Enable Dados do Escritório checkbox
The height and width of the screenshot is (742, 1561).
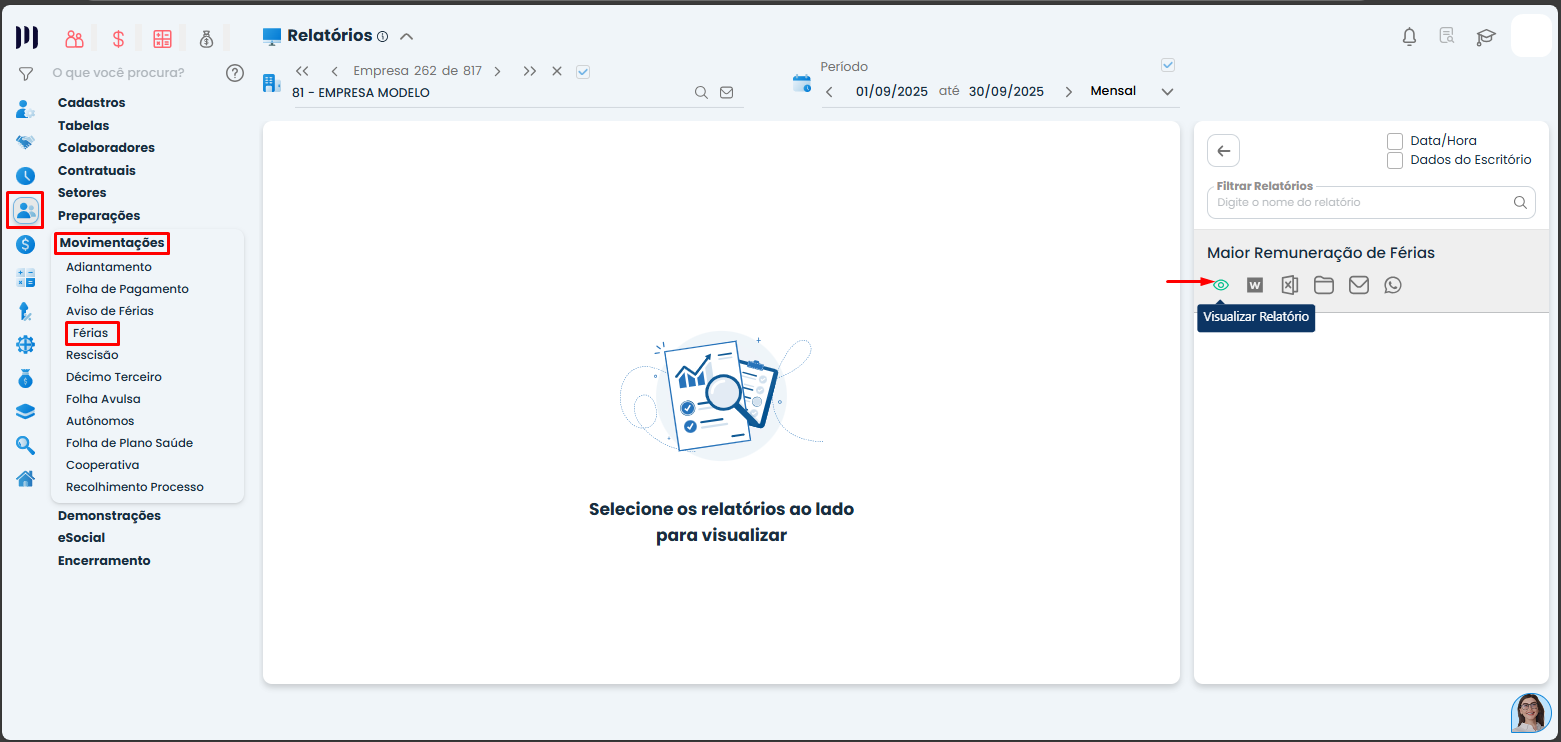point(1395,160)
